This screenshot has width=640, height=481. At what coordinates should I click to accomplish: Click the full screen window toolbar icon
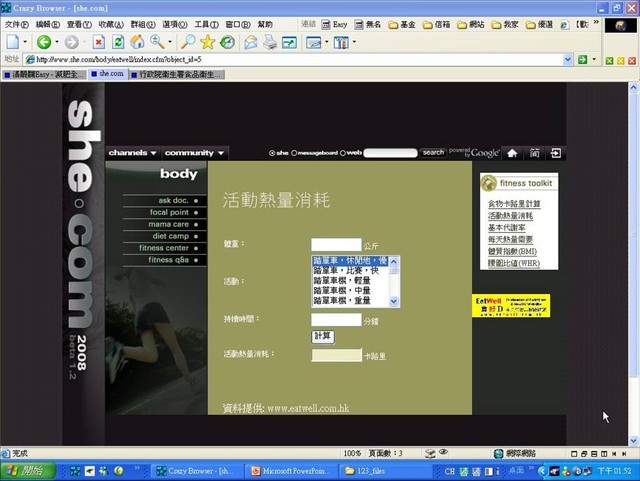point(289,42)
